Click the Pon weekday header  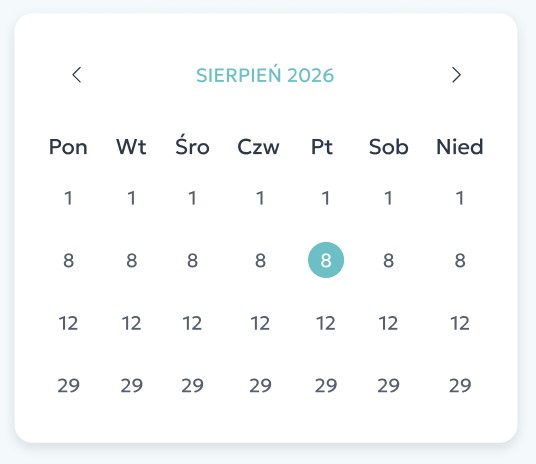tap(68, 147)
